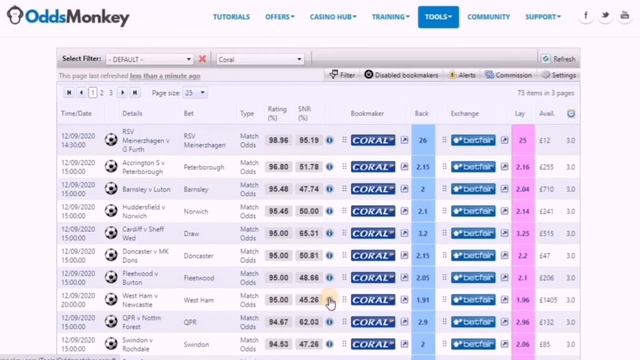Image resolution: width=640 pixels, height=360 pixels.
Task: Open Coral bookmaker link icon for Barnsley row
Action: point(404,189)
